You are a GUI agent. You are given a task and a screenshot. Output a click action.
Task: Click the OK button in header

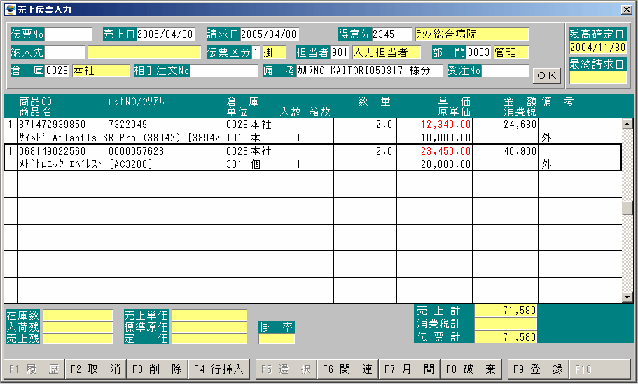(546, 76)
